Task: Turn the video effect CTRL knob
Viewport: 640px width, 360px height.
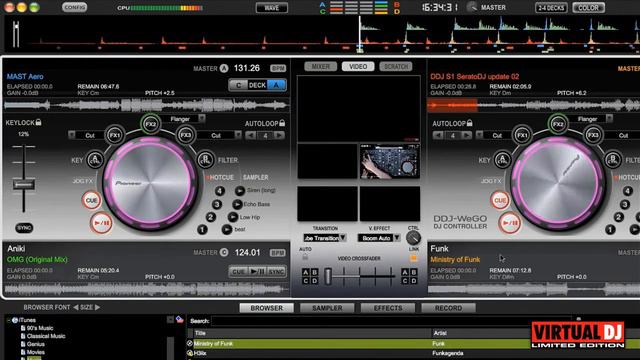Action: tap(413, 238)
